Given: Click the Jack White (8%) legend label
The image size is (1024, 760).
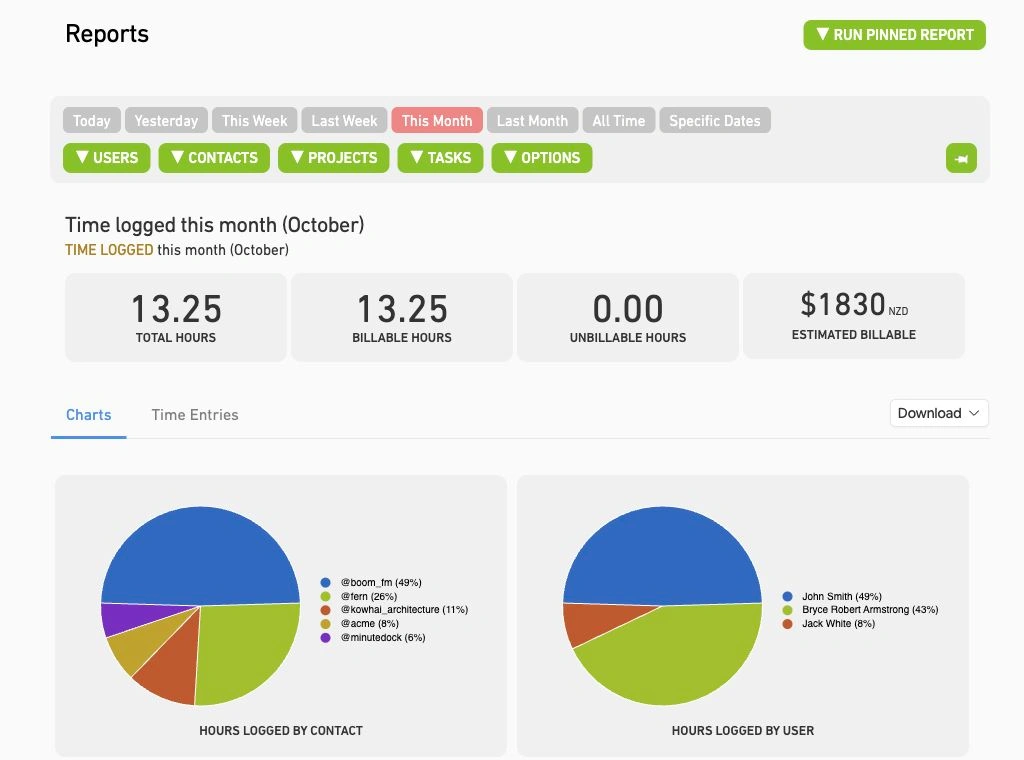Looking at the screenshot, I should tap(839, 624).
